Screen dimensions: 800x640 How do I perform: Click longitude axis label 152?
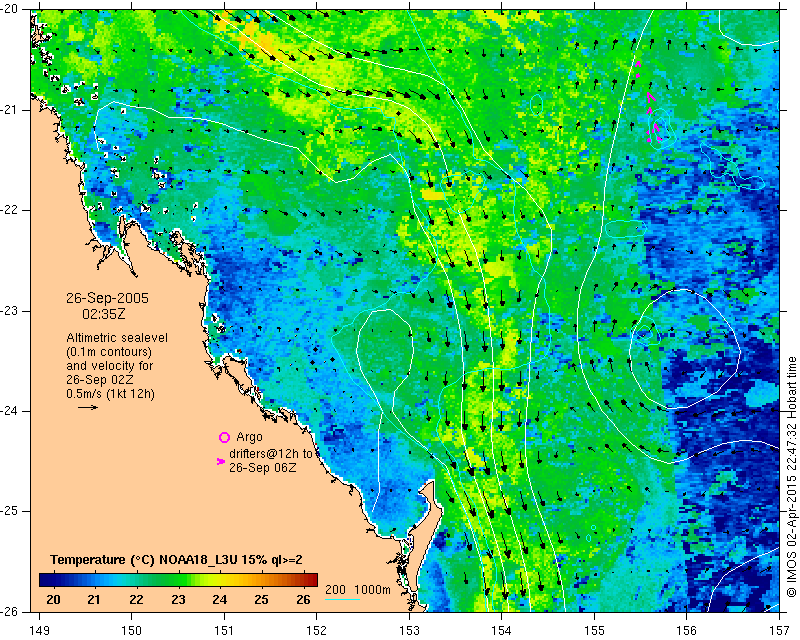point(317,631)
